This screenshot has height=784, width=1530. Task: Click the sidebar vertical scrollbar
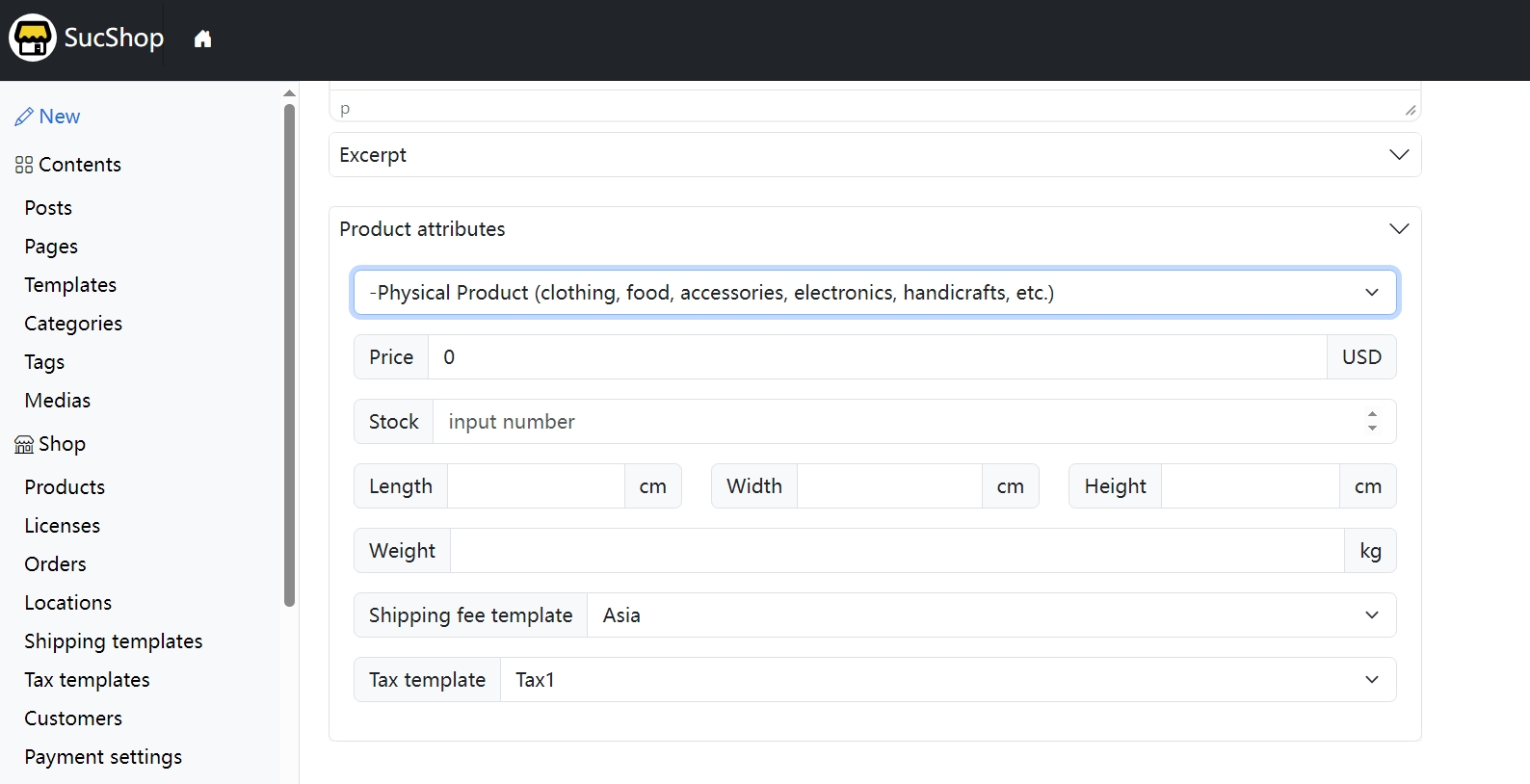(x=289, y=356)
